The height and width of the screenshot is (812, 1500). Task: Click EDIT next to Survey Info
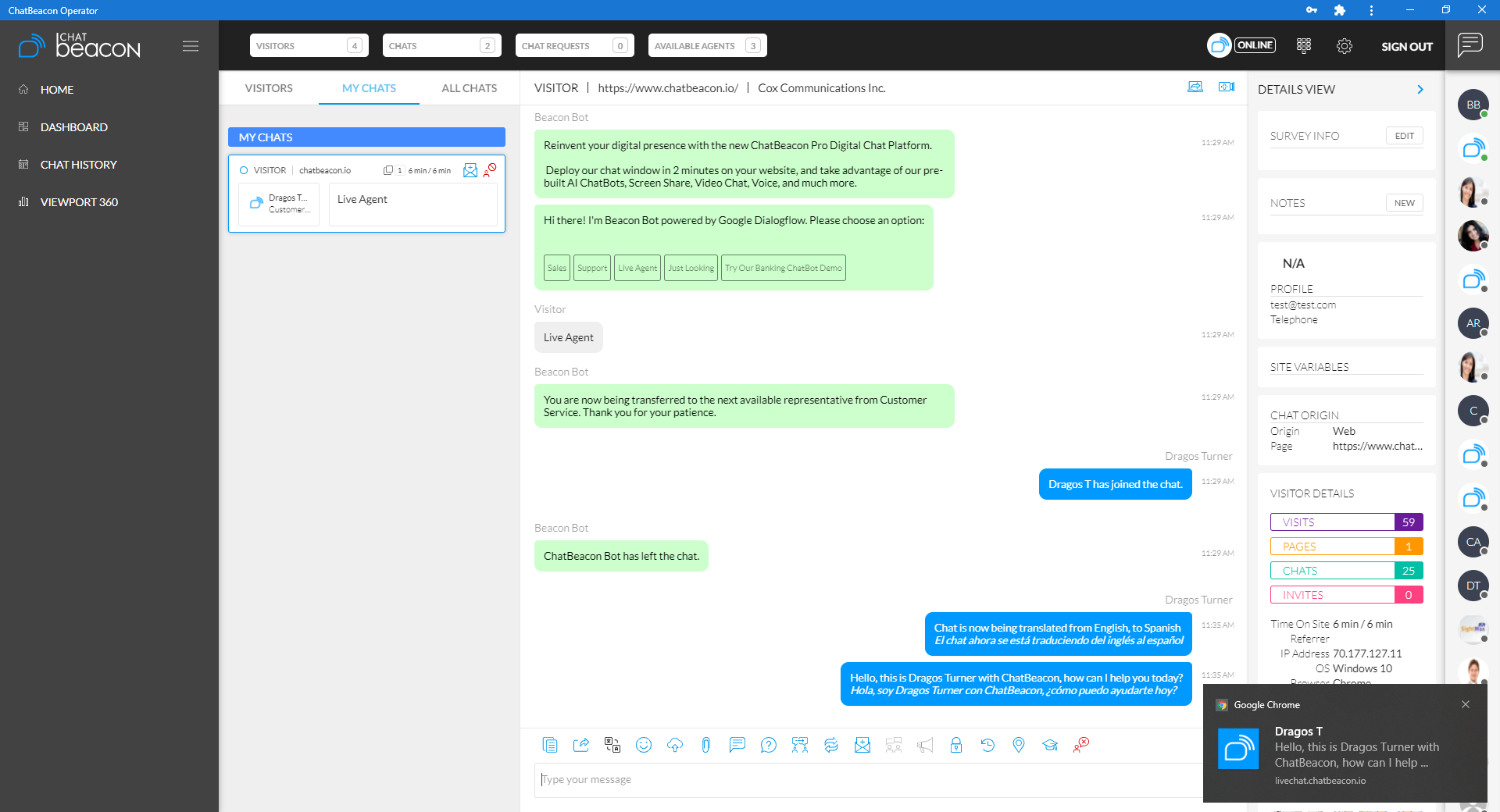[x=1404, y=136]
